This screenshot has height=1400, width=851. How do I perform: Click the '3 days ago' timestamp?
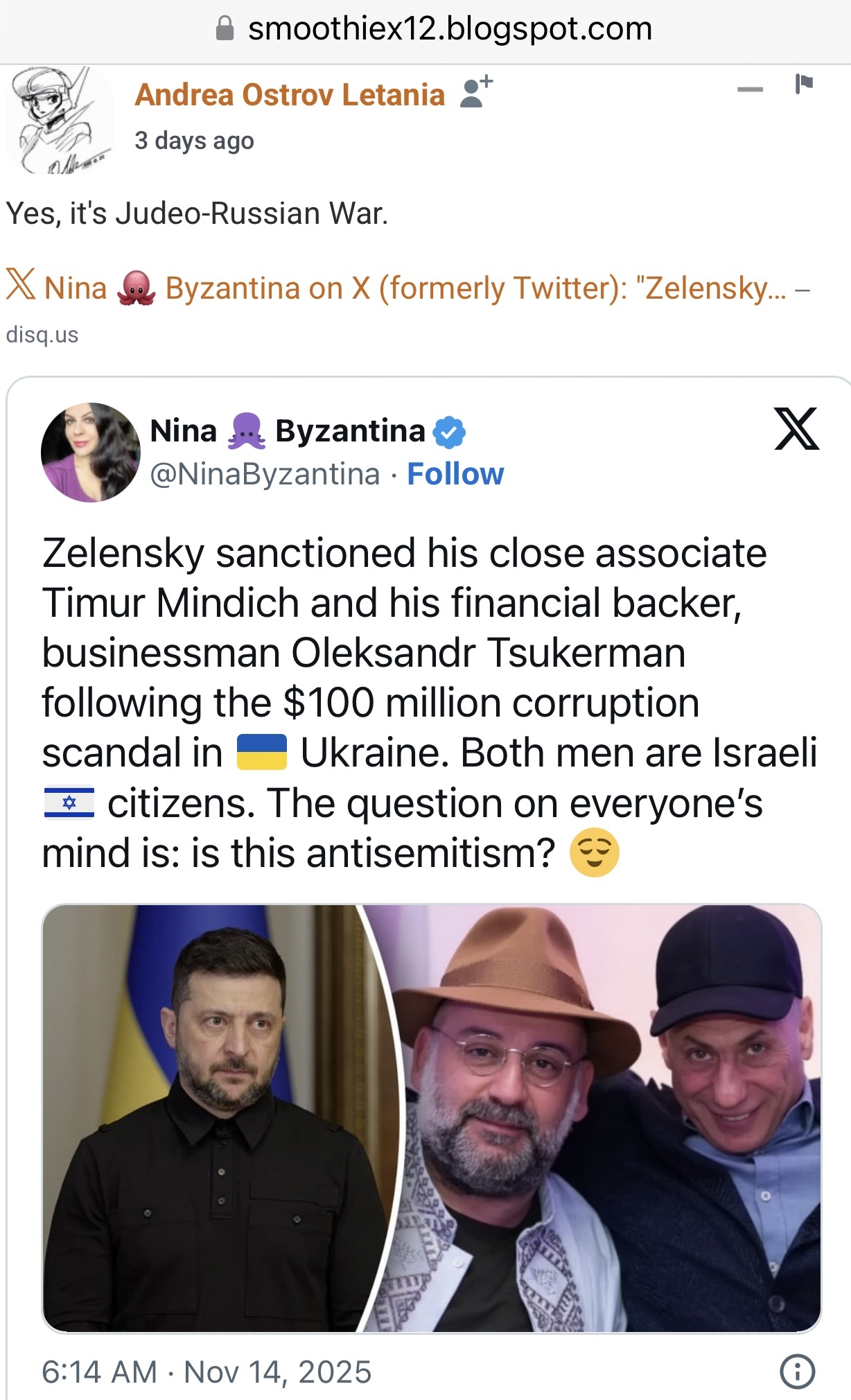[194, 141]
